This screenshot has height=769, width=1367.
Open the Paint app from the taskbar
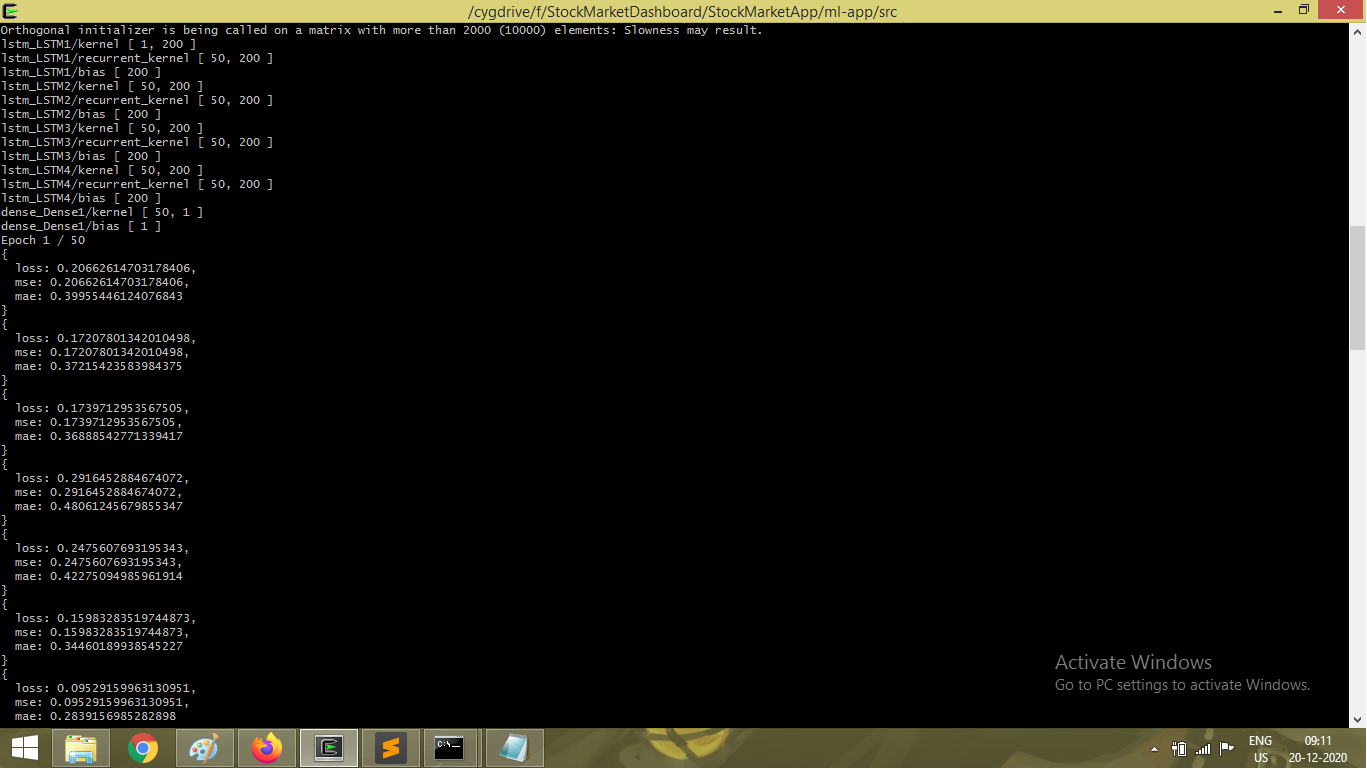205,748
